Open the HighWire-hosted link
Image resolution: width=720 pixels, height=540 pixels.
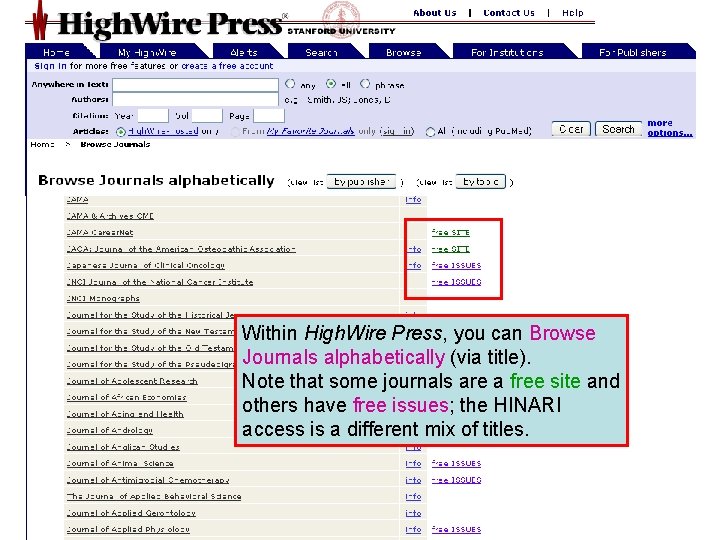click(163, 131)
